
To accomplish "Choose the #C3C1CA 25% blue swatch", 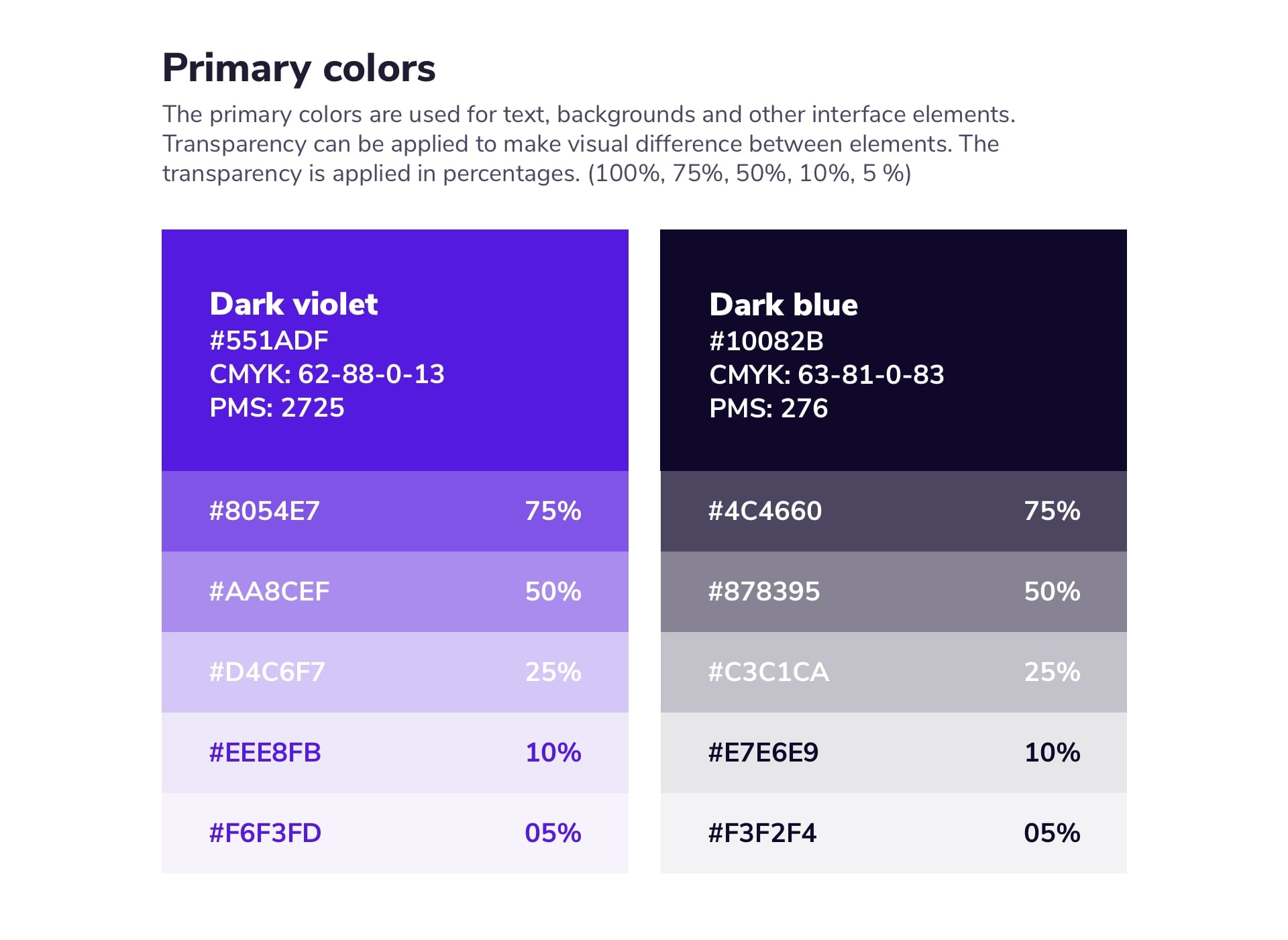I will [894, 672].
